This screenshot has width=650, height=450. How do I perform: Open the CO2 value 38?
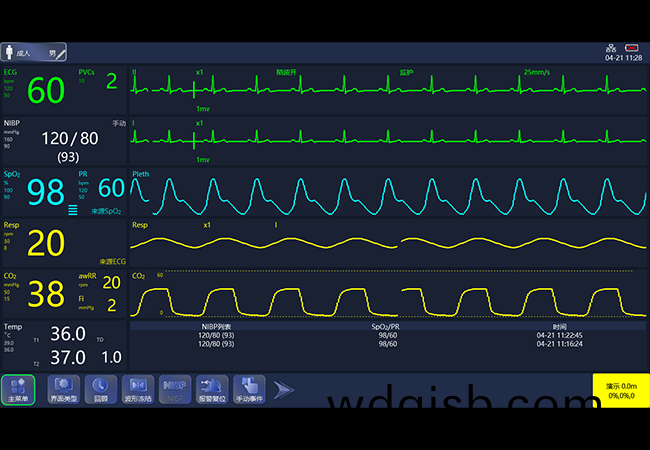point(46,294)
